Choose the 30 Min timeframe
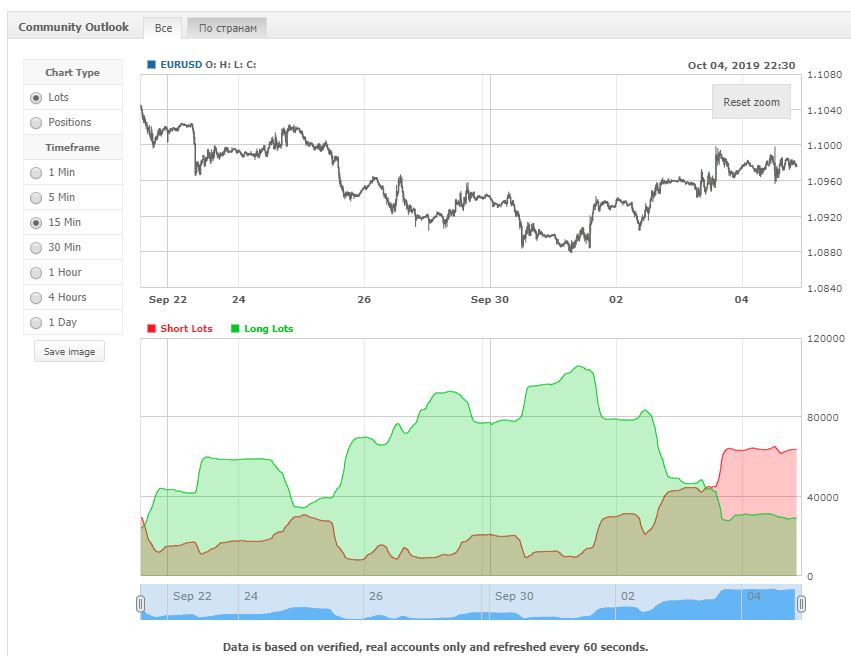 [x=36, y=247]
